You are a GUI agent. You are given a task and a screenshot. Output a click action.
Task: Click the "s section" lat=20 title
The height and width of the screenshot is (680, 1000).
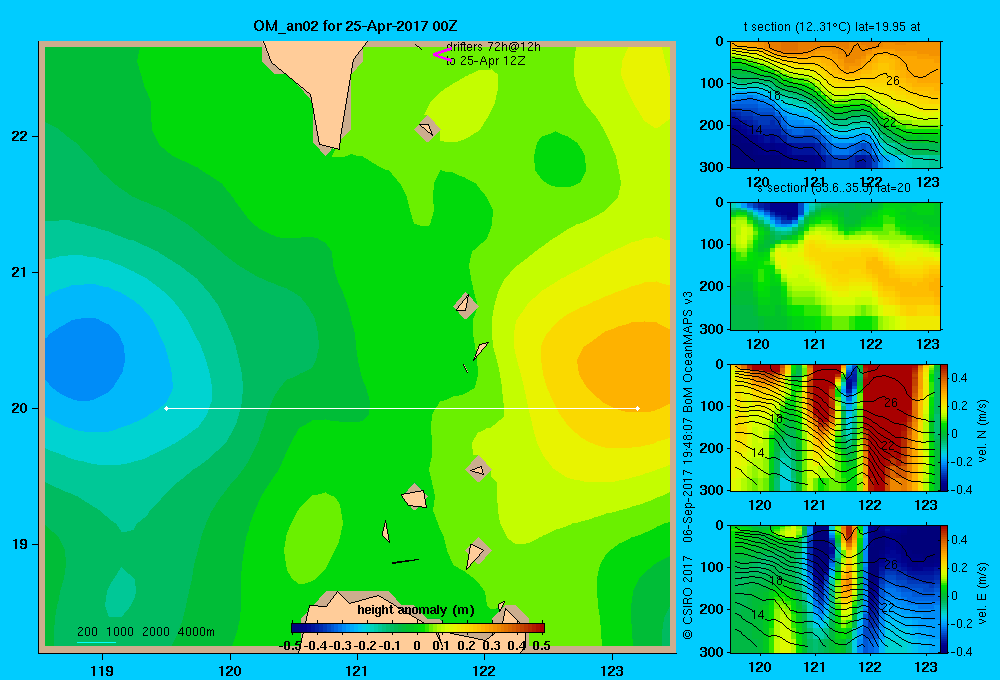[x=834, y=188]
